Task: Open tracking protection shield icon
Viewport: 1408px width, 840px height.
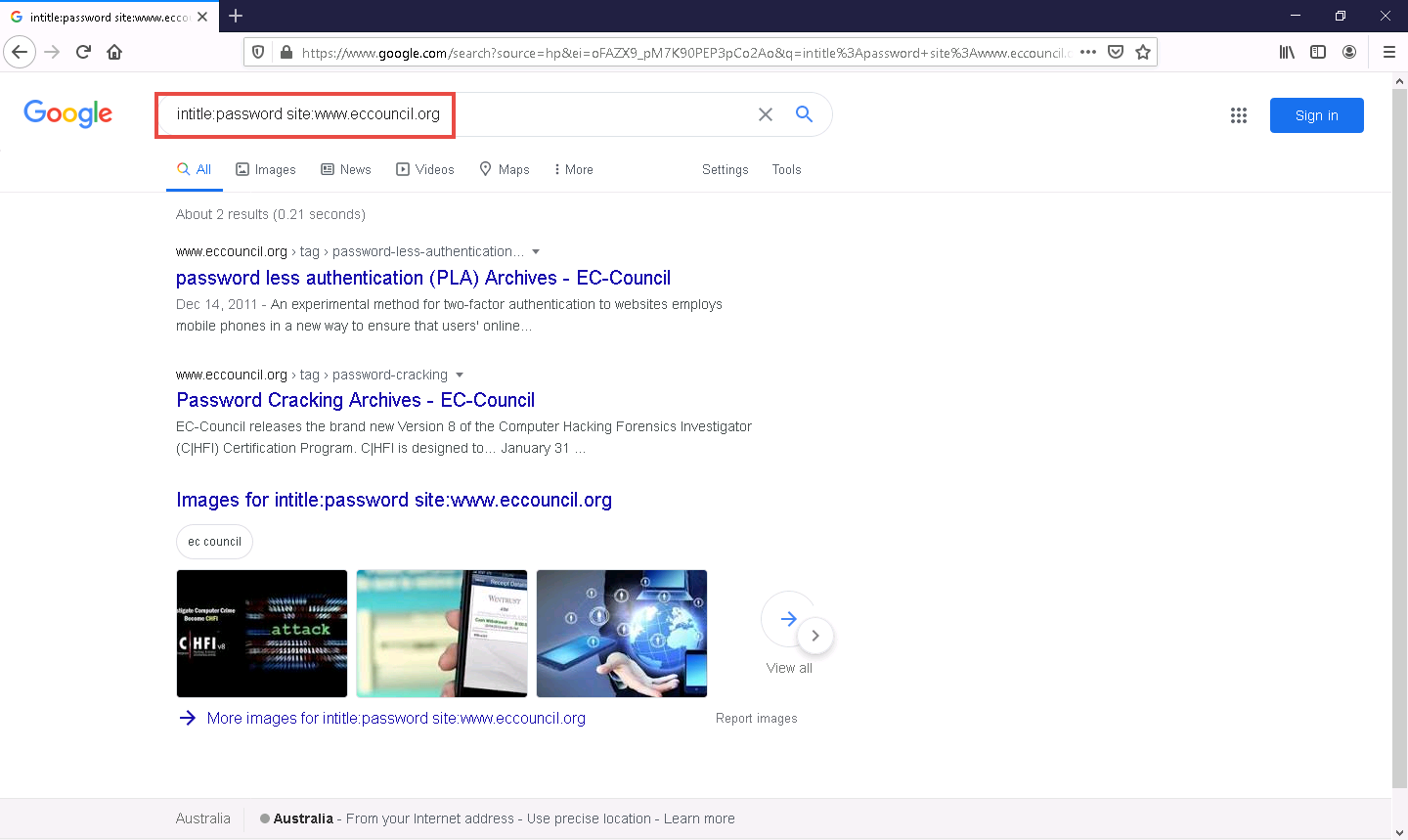Action: tap(258, 53)
